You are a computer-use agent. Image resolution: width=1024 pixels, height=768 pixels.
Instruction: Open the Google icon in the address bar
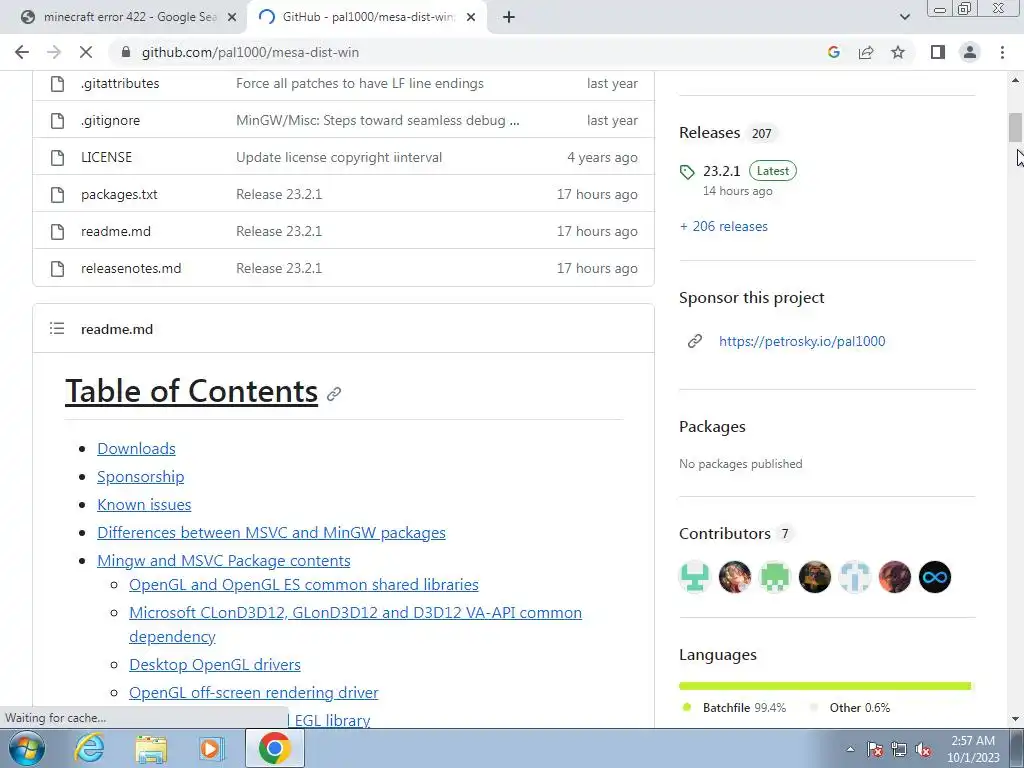tap(833, 52)
